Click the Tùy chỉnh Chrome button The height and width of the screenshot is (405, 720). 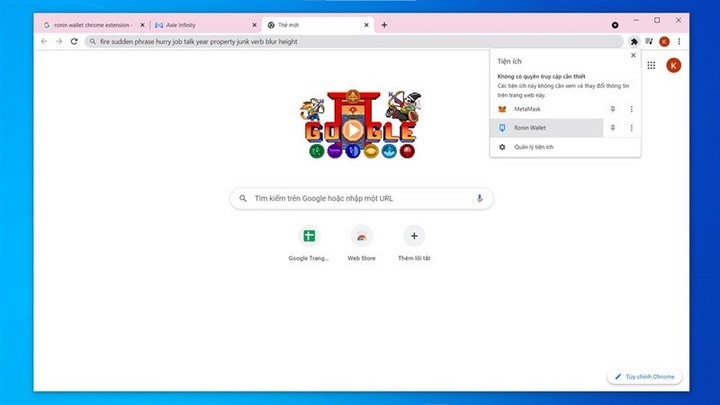[x=646, y=376]
